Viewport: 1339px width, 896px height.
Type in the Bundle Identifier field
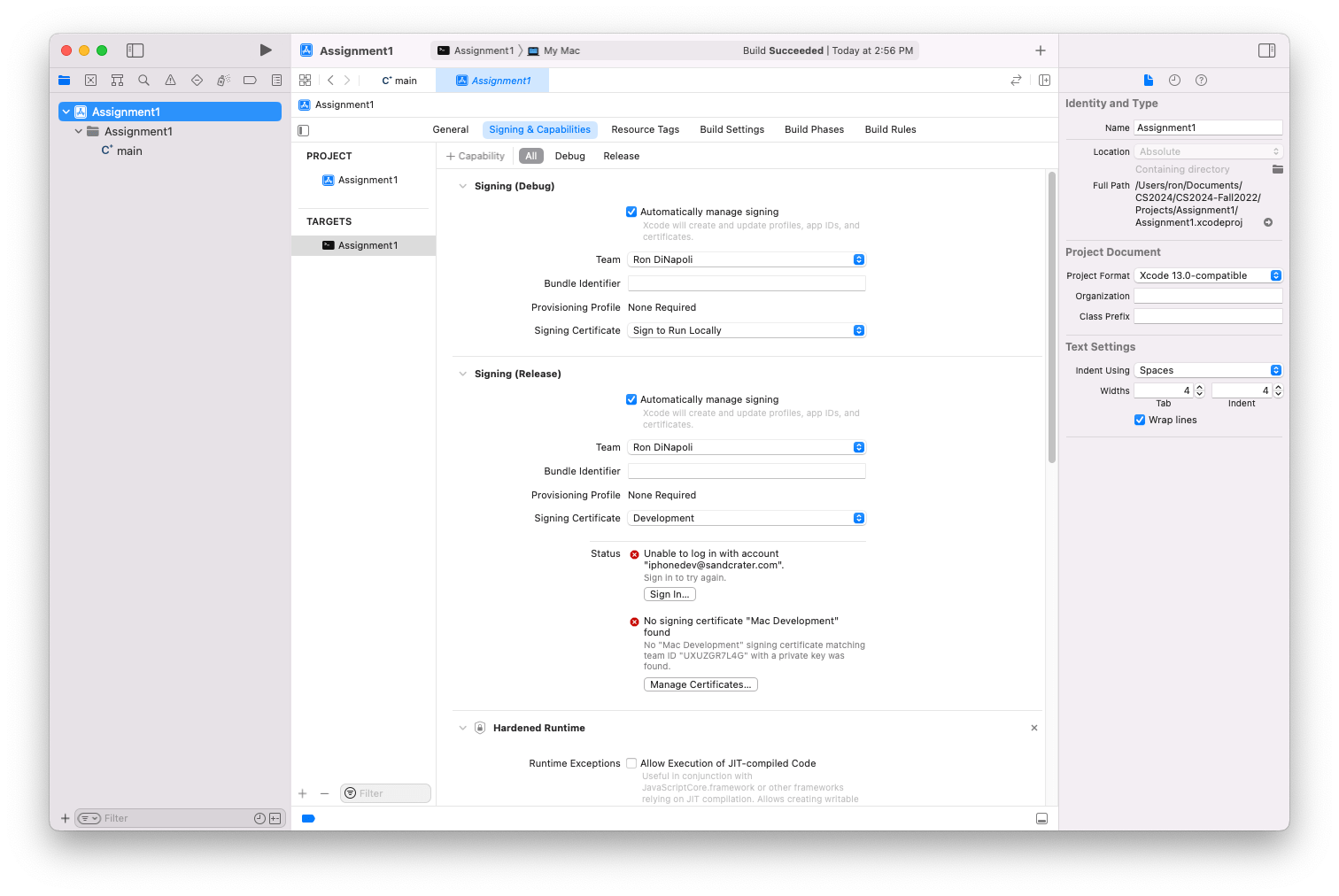pyautogui.click(x=746, y=283)
